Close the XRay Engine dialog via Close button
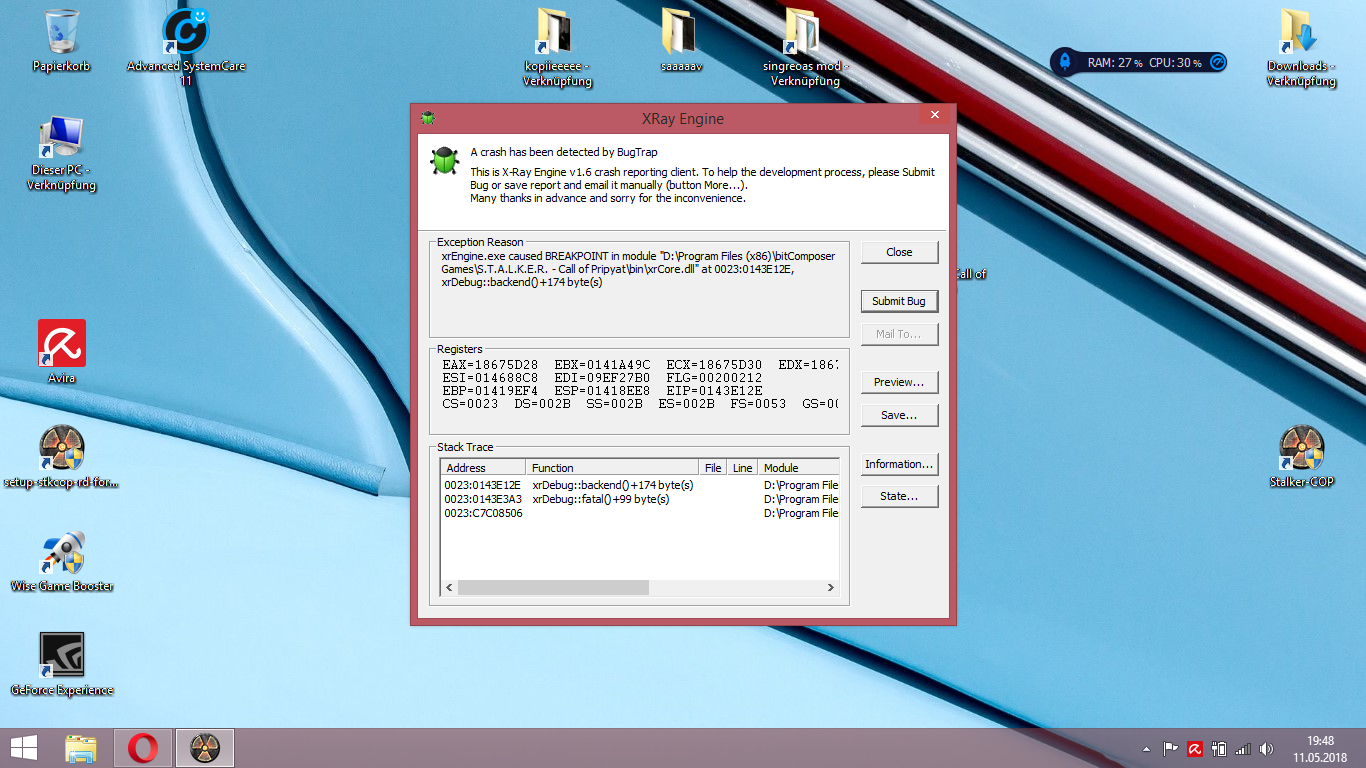Image resolution: width=1366 pixels, height=768 pixels. (899, 252)
